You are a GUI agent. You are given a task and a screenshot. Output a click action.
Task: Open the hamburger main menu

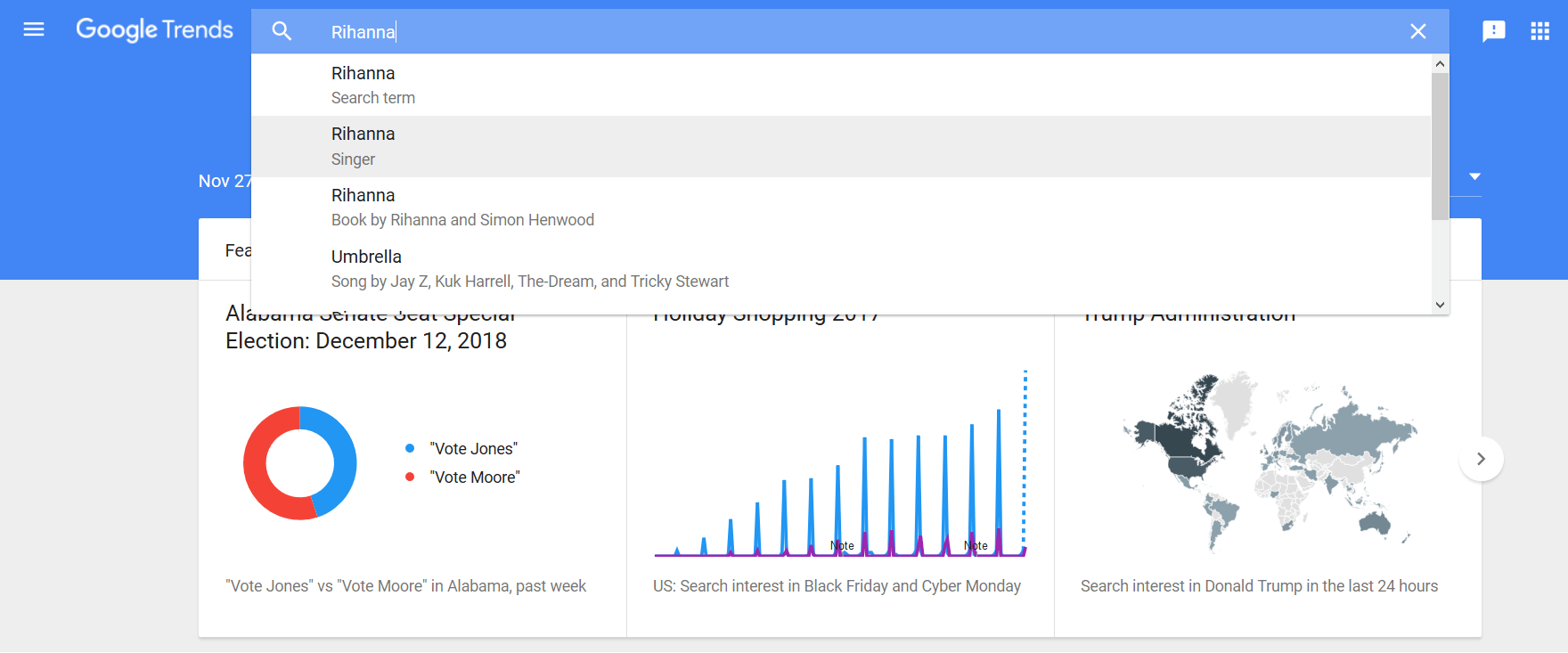click(34, 29)
